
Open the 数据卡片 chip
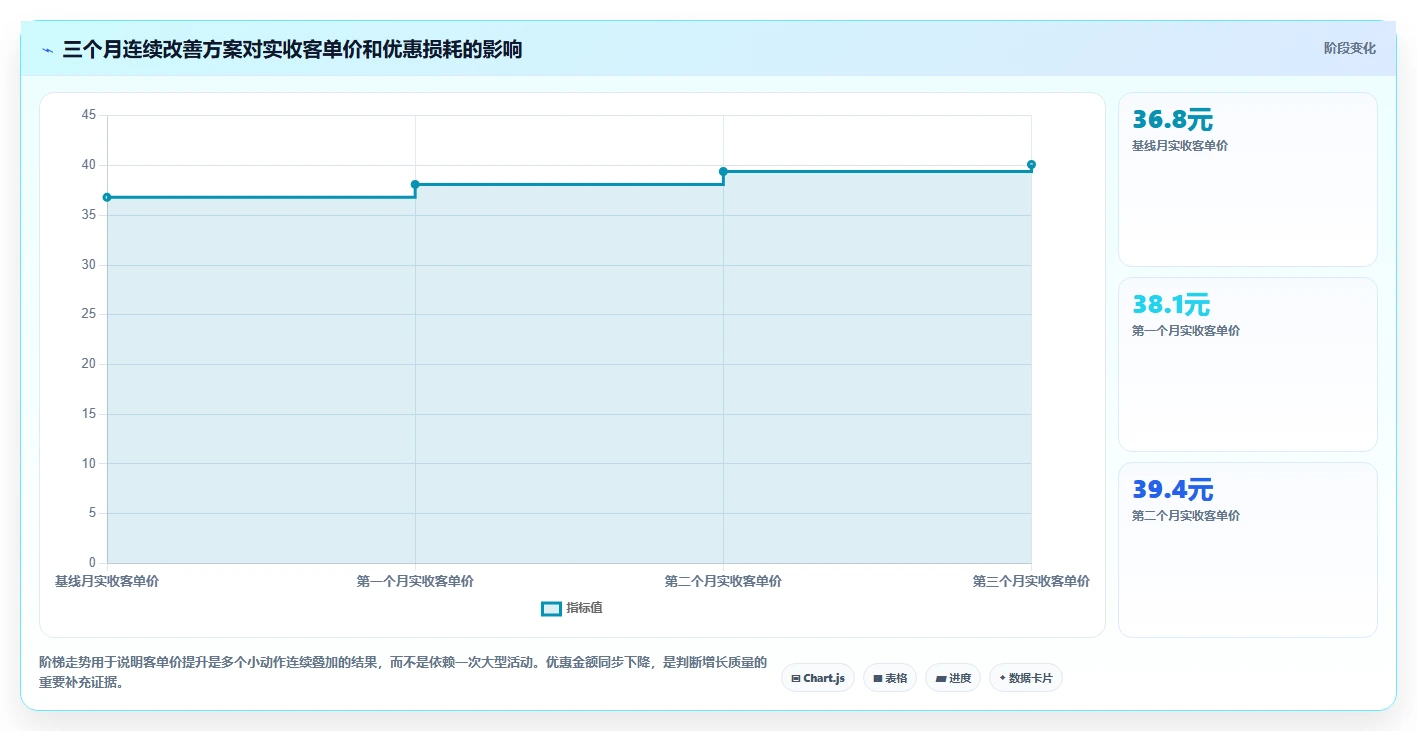coord(1026,678)
